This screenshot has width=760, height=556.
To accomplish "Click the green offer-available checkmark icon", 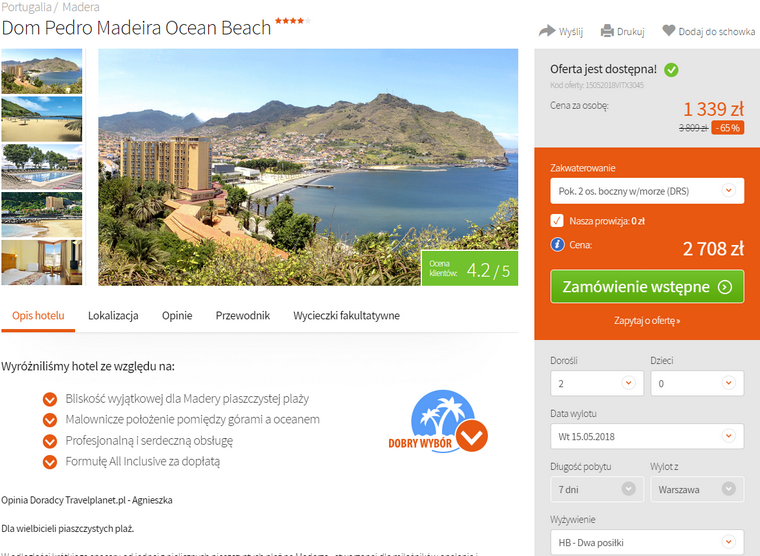I will tap(671, 70).
